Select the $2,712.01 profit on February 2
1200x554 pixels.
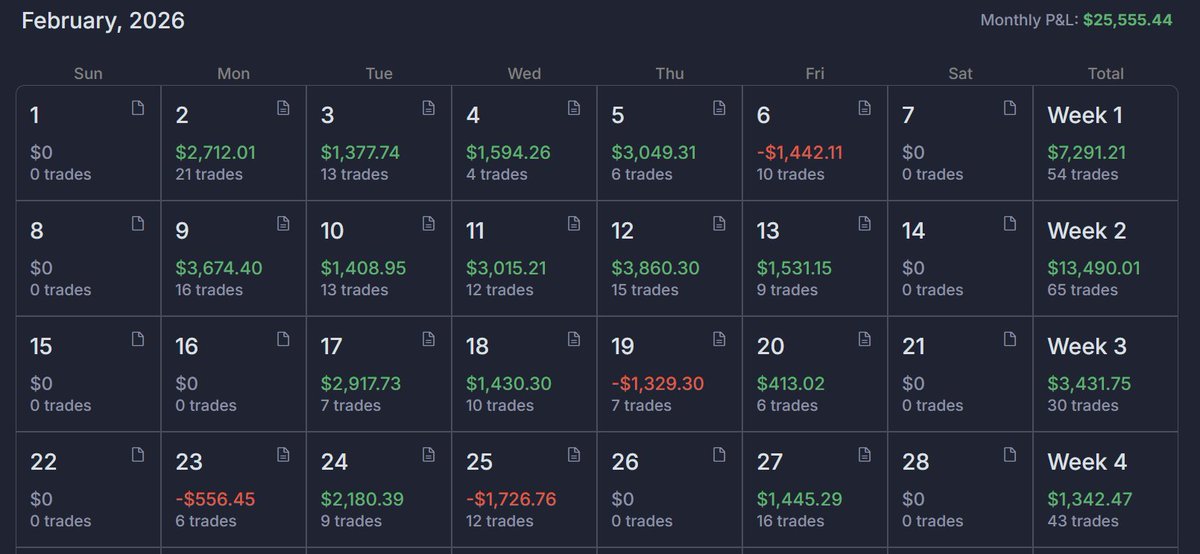pyautogui.click(x=215, y=153)
